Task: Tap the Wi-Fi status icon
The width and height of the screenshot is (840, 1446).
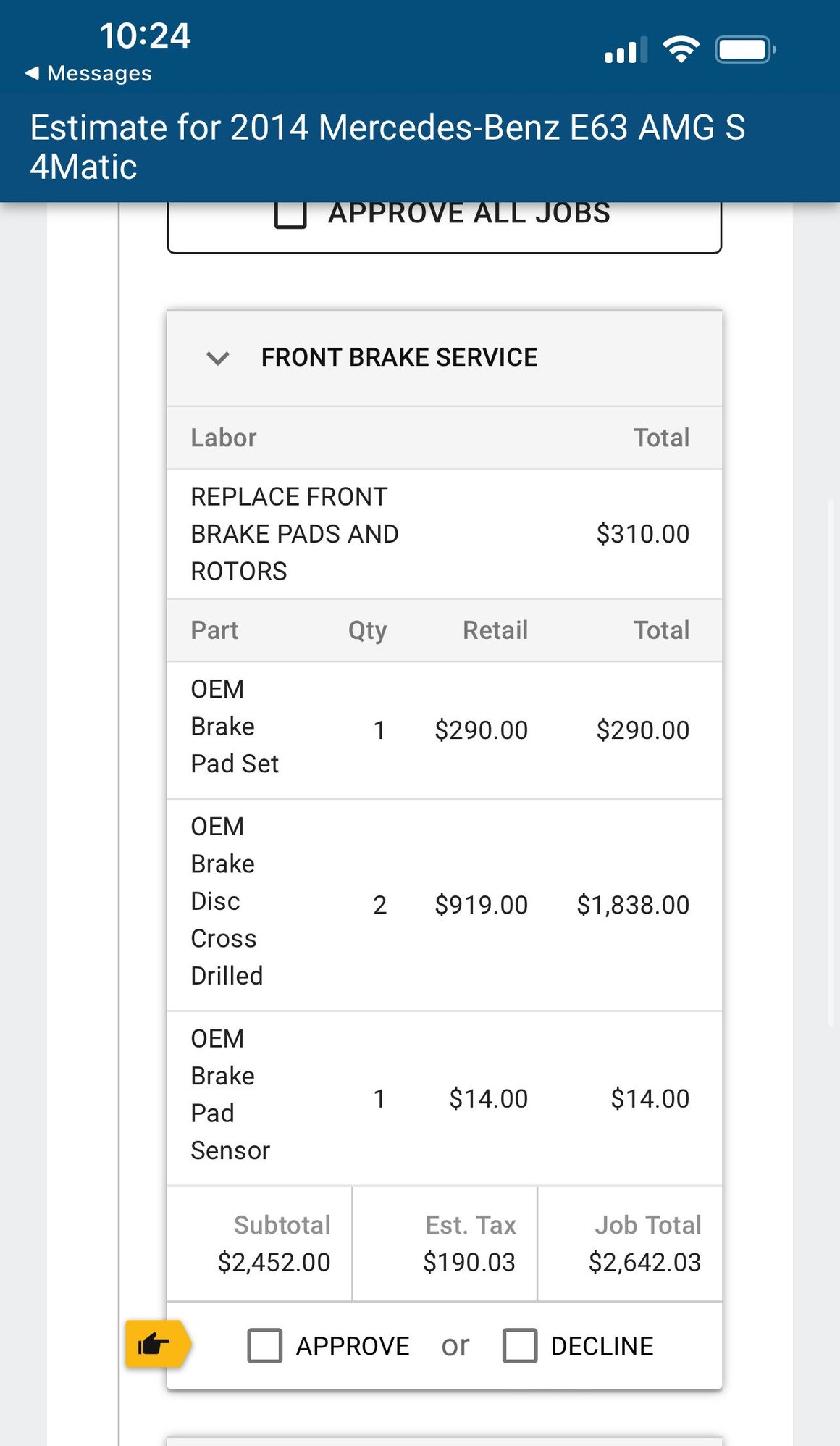Action: (x=681, y=49)
